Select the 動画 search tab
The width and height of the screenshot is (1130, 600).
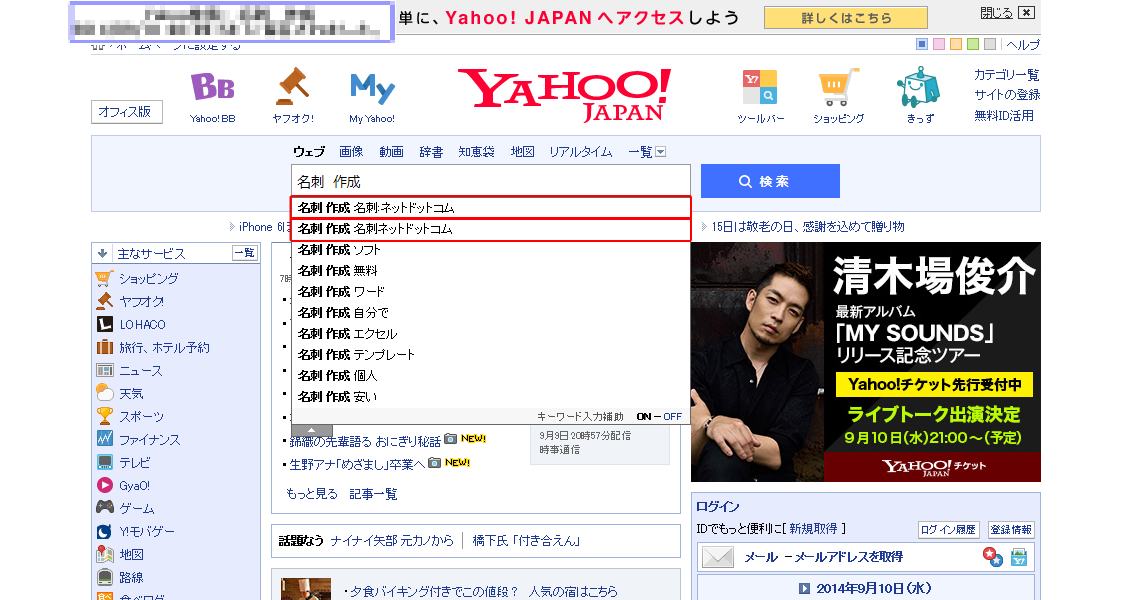coord(391,152)
